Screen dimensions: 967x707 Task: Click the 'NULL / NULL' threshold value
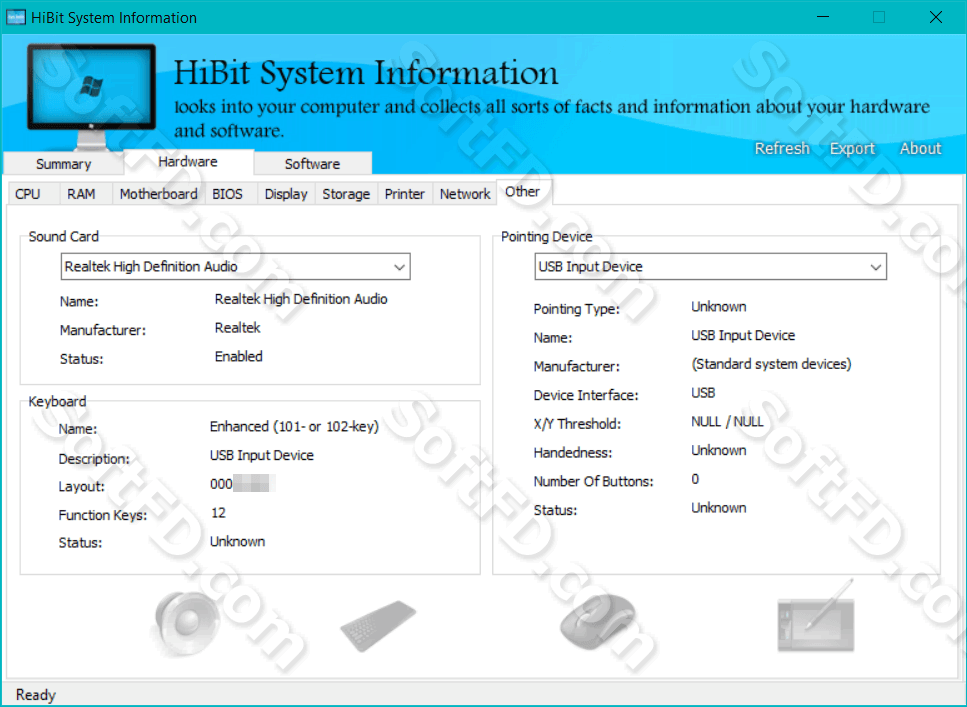727,422
